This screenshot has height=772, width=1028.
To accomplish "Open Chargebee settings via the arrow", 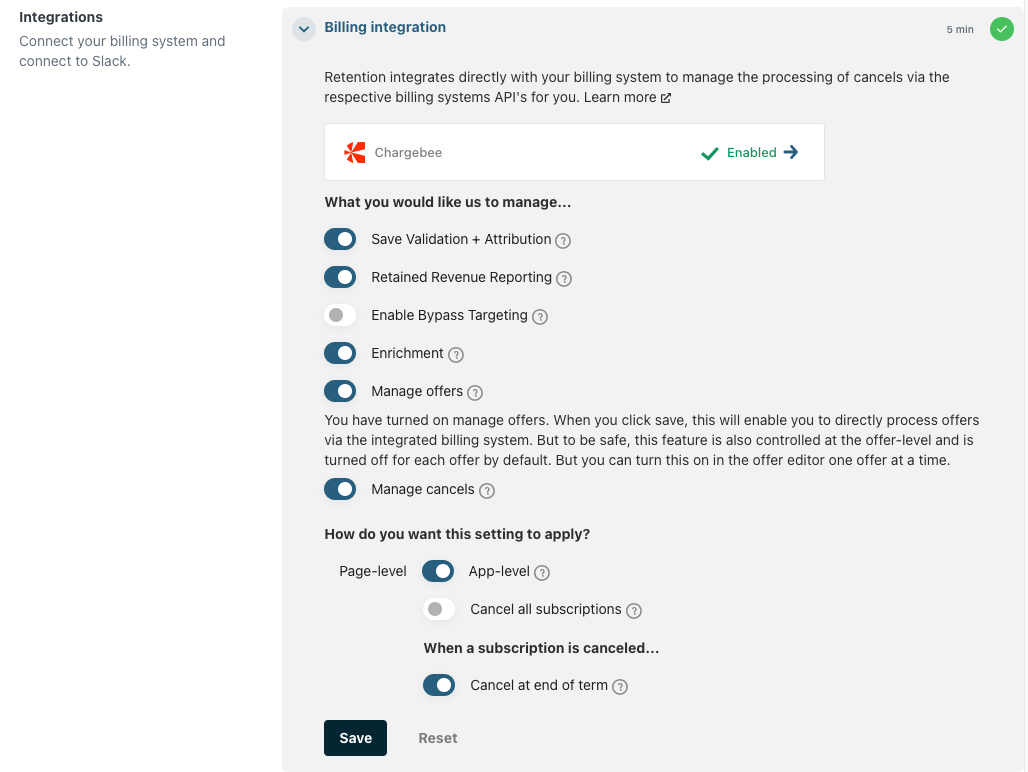I will (791, 152).
